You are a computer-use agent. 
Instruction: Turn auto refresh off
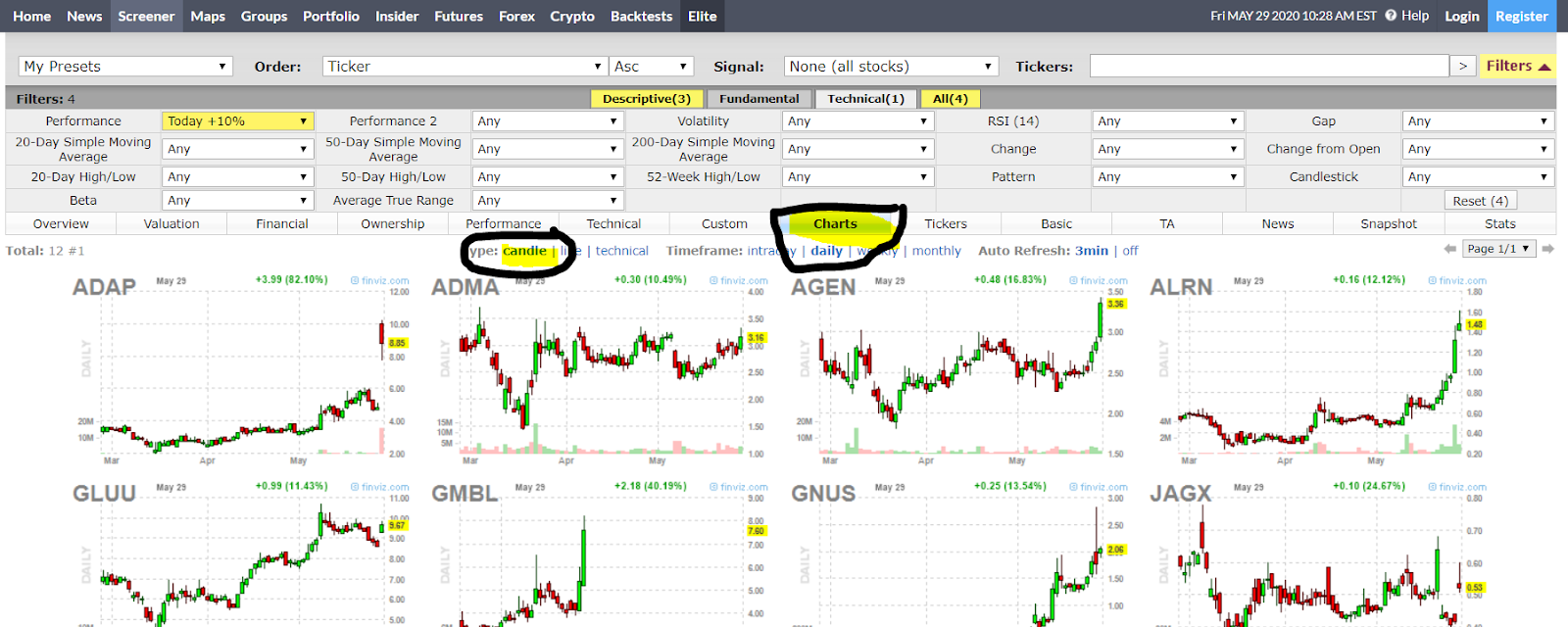coord(1130,251)
